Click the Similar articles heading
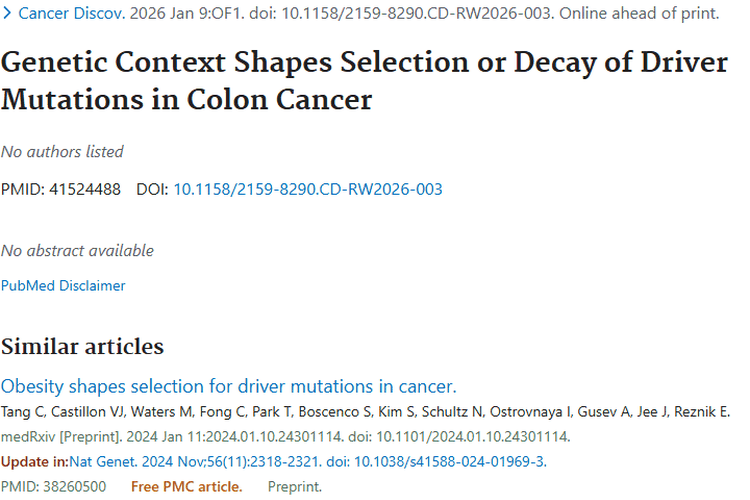Viewport: 750px width, 500px height. tap(82, 346)
